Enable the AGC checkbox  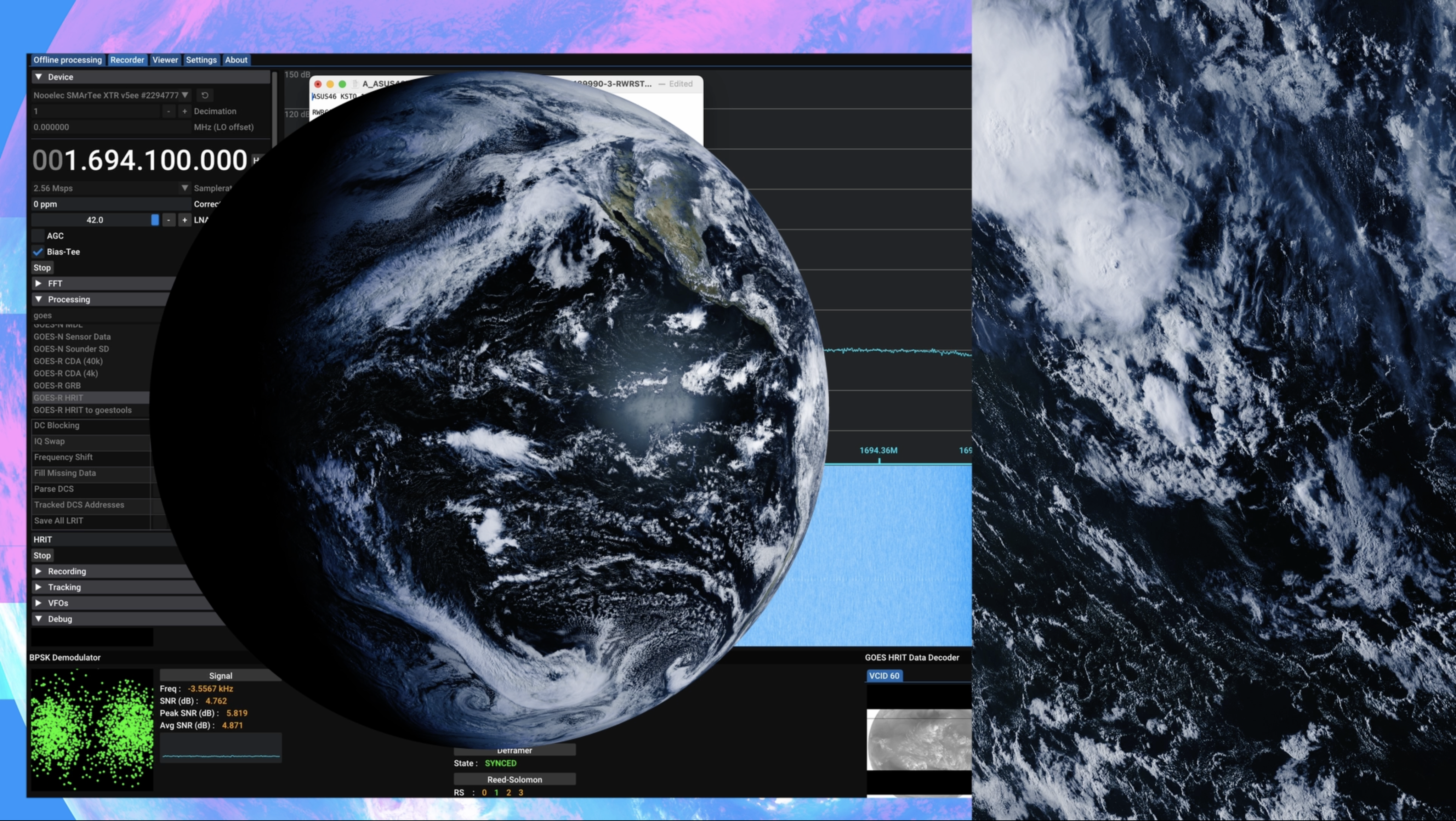point(38,236)
